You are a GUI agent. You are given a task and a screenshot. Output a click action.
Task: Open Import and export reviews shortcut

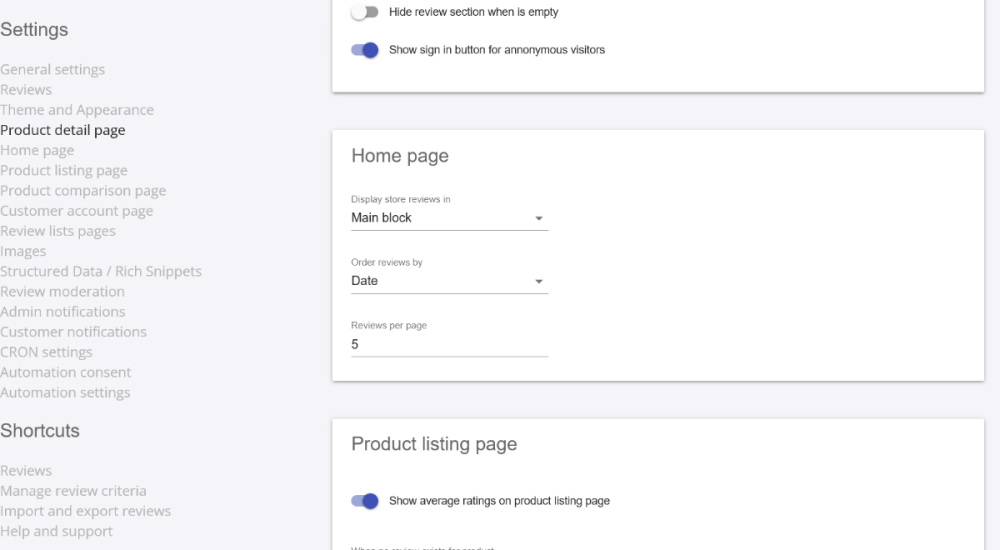(85, 511)
